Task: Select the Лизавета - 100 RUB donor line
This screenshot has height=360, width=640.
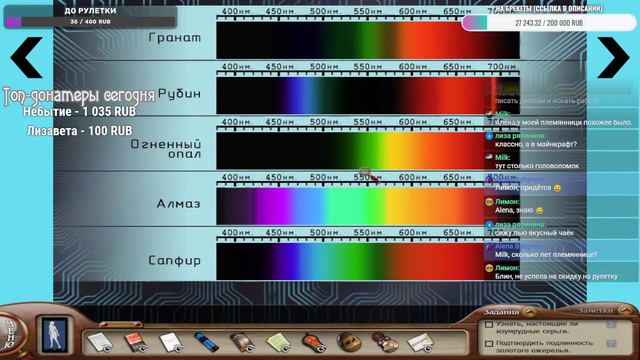Action: (x=80, y=131)
